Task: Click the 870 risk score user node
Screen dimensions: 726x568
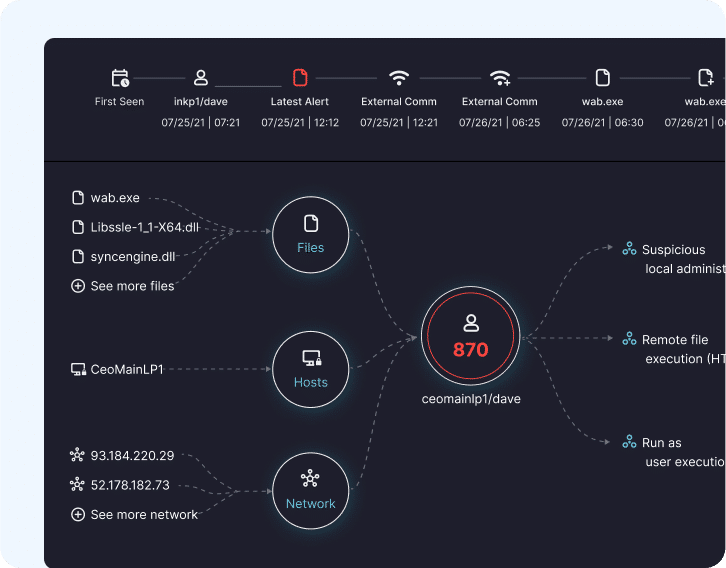Action: (471, 337)
